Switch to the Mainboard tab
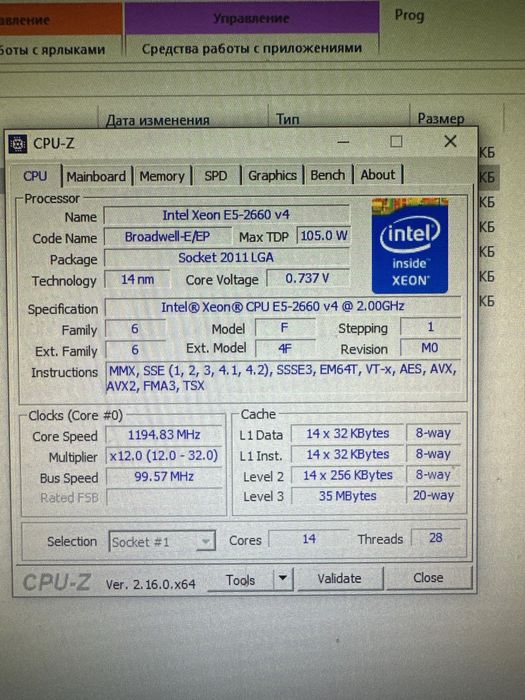The width and height of the screenshot is (525, 700). pos(96,176)
